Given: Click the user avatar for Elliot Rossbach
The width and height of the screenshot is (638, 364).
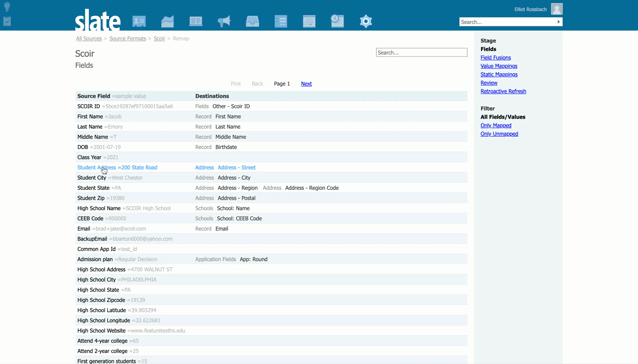Looking at the screenshot, I should pyautogui.click(x=557, y=9).
